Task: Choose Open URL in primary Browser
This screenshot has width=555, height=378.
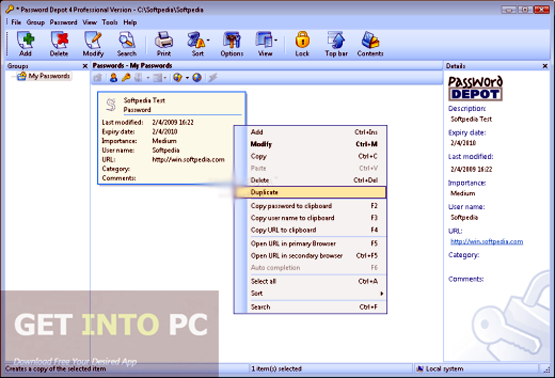Action: 310,244
